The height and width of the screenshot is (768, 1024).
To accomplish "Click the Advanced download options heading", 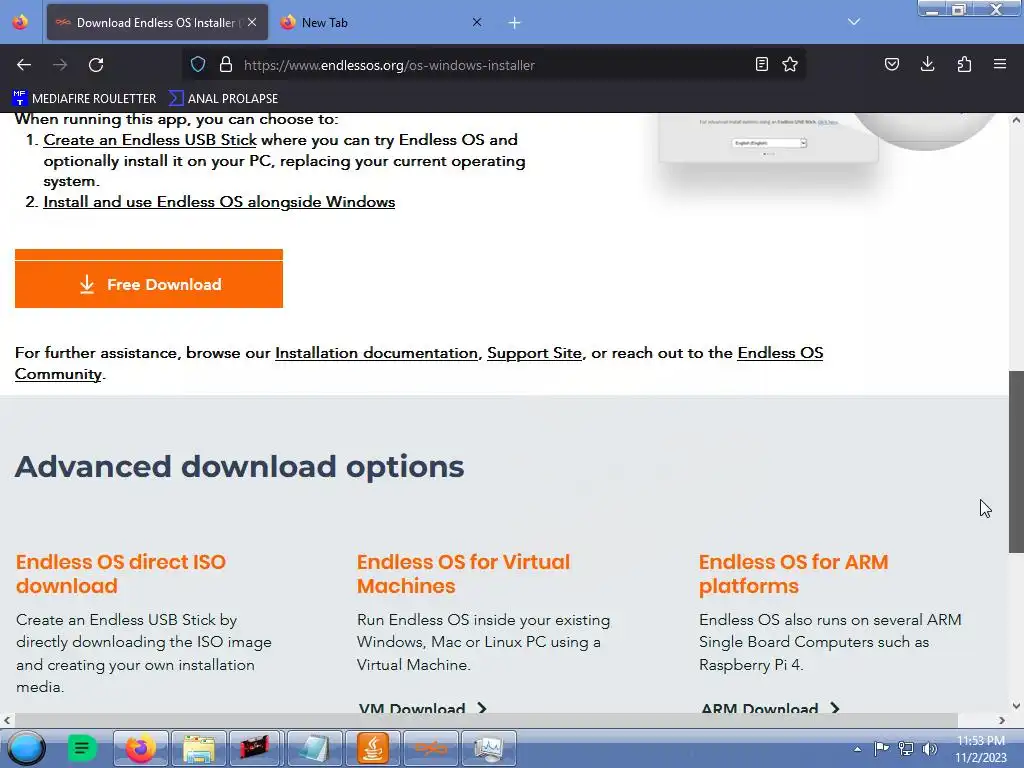I will click(240, 467).
